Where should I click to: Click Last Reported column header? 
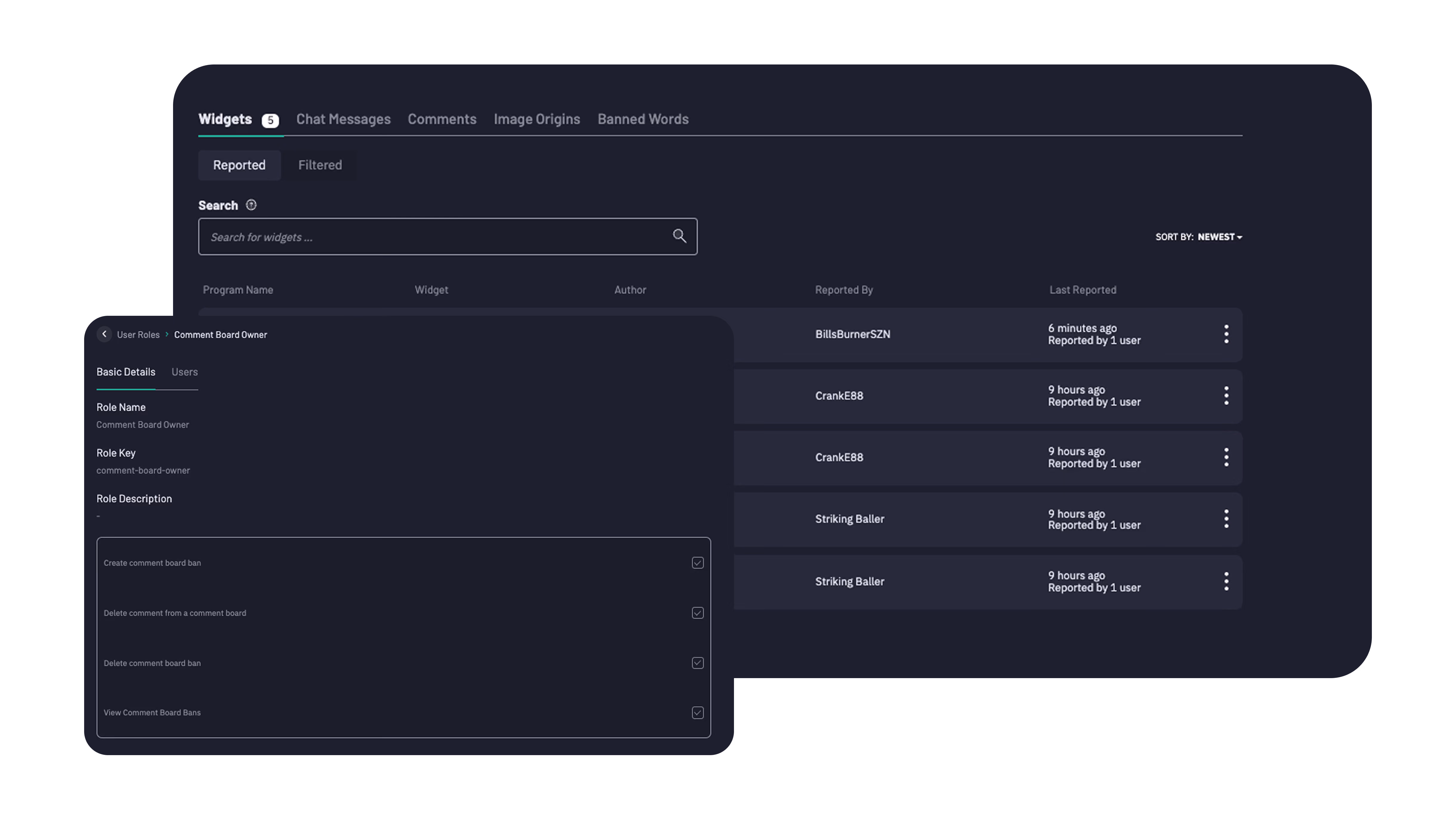[1083, 290]
